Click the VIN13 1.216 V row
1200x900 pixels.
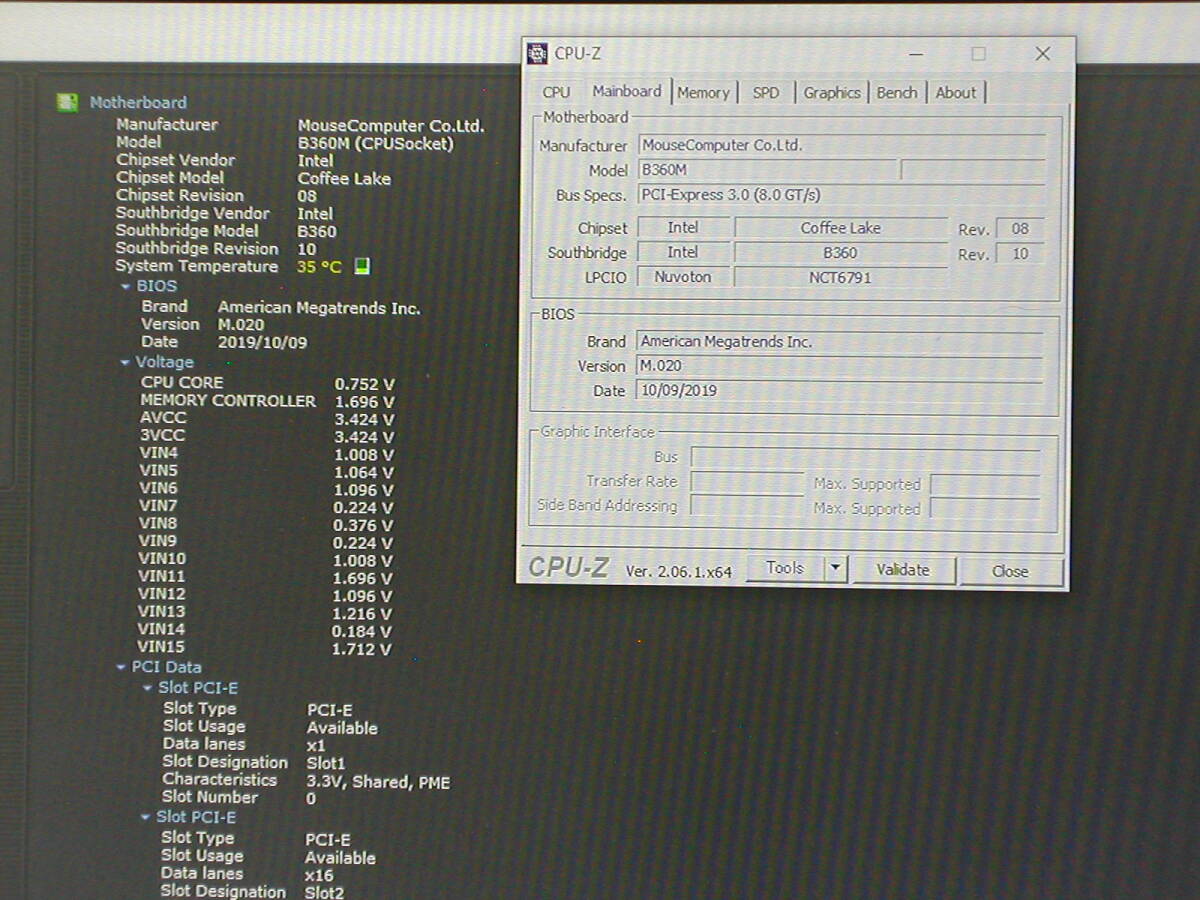(265, 613)
